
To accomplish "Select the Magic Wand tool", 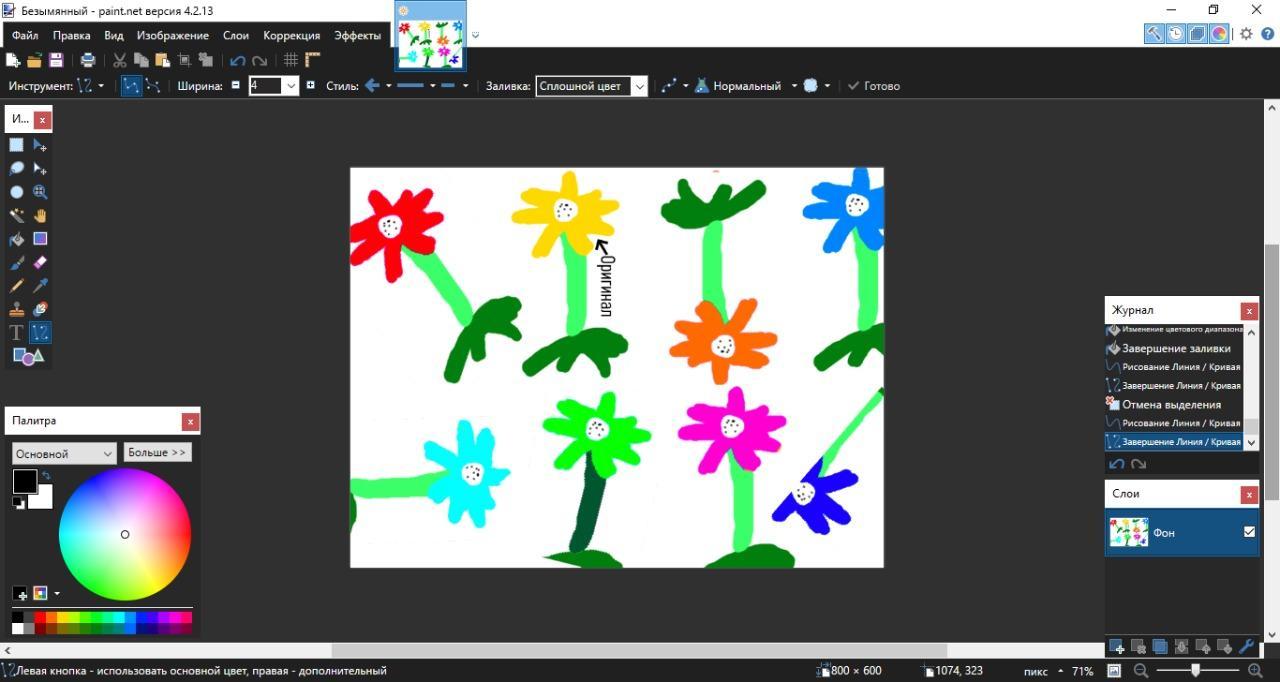I will coord(17,215).
